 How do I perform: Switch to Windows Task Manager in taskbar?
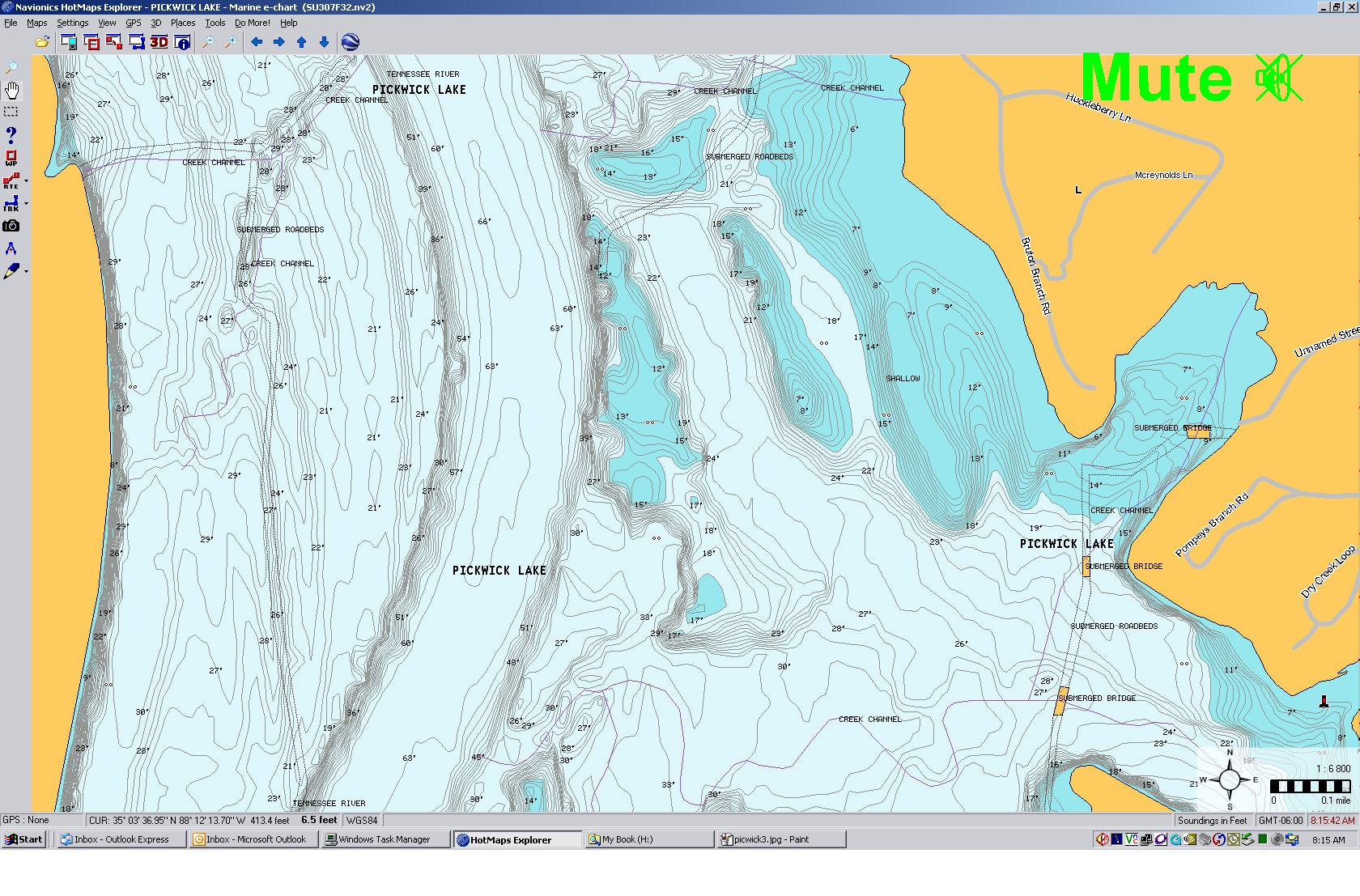(385, 839)
